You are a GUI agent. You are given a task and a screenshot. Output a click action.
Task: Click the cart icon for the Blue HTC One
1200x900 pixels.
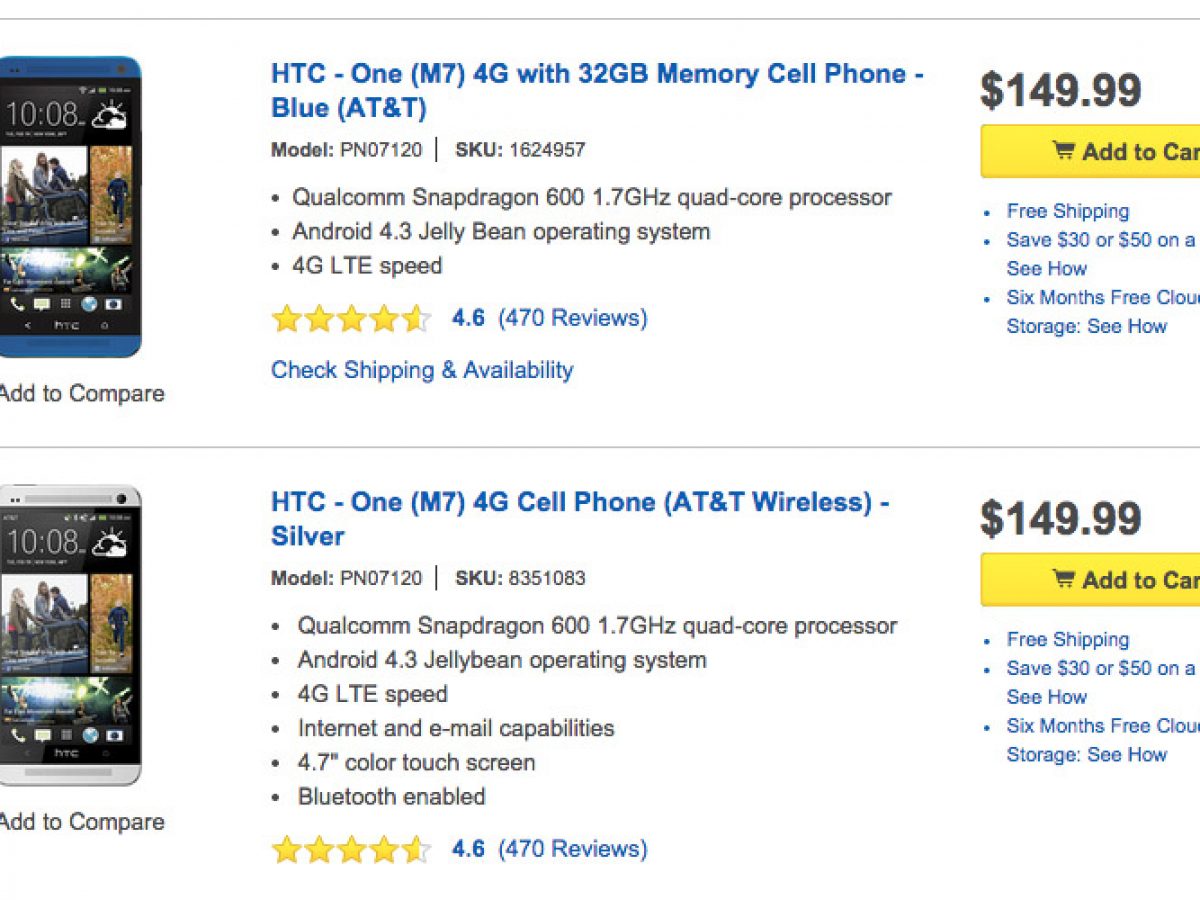tap(1063, 151)
